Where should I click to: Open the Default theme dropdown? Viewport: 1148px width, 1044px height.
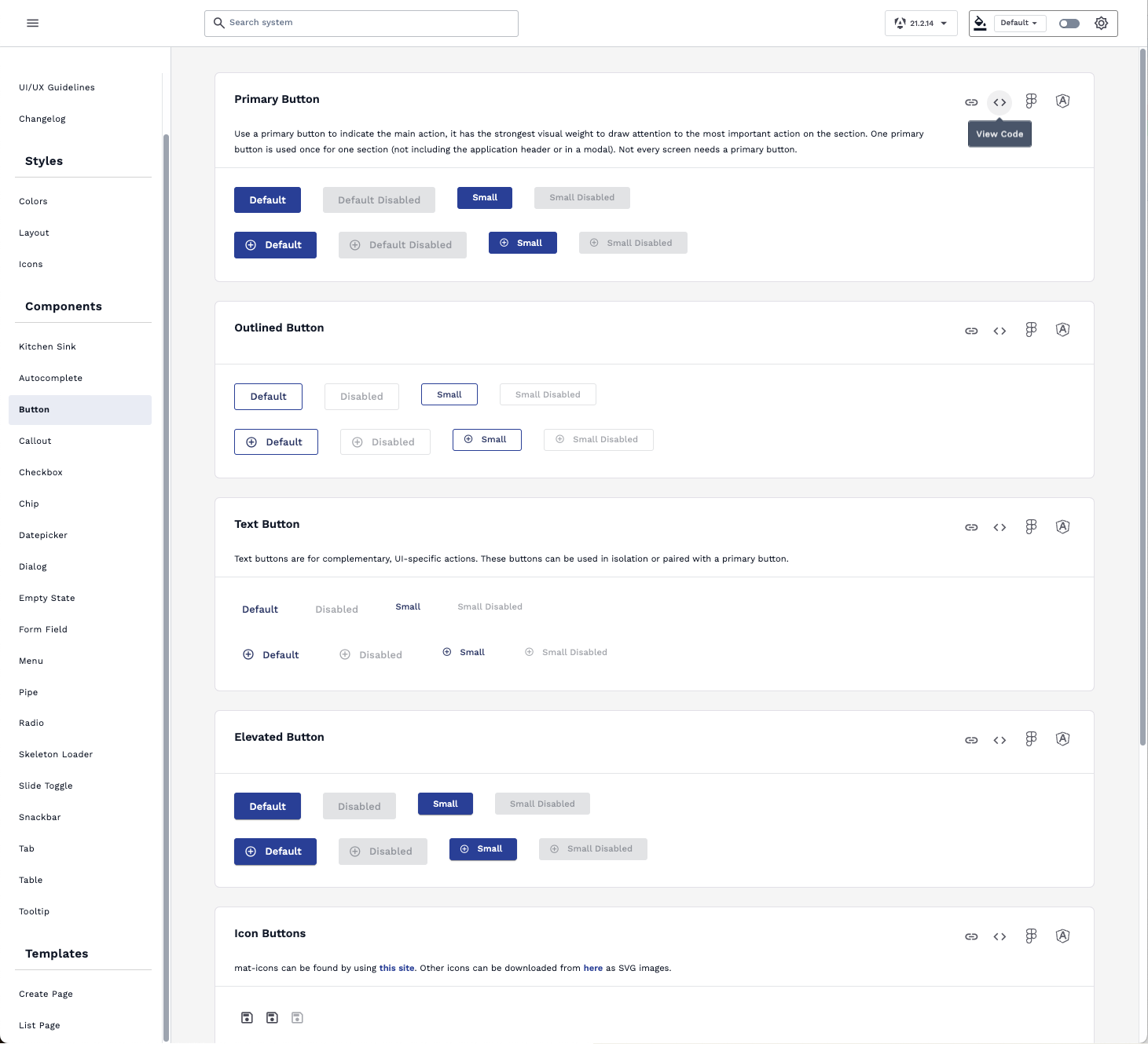[1019, 23]
